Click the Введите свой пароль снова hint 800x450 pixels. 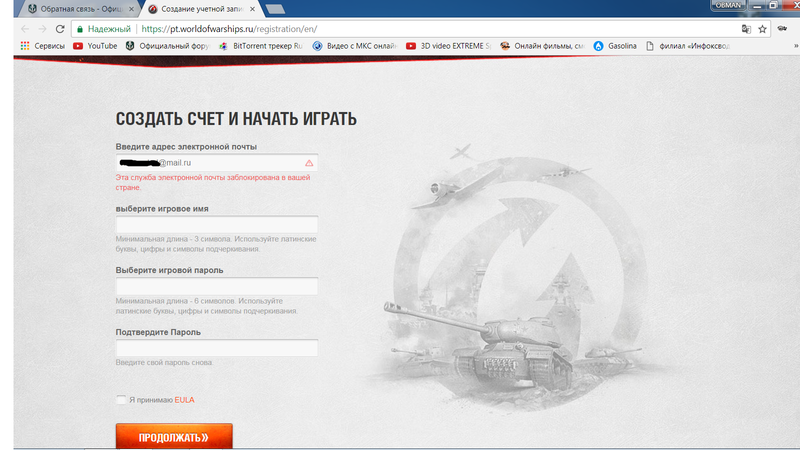(x=164, y=363)
